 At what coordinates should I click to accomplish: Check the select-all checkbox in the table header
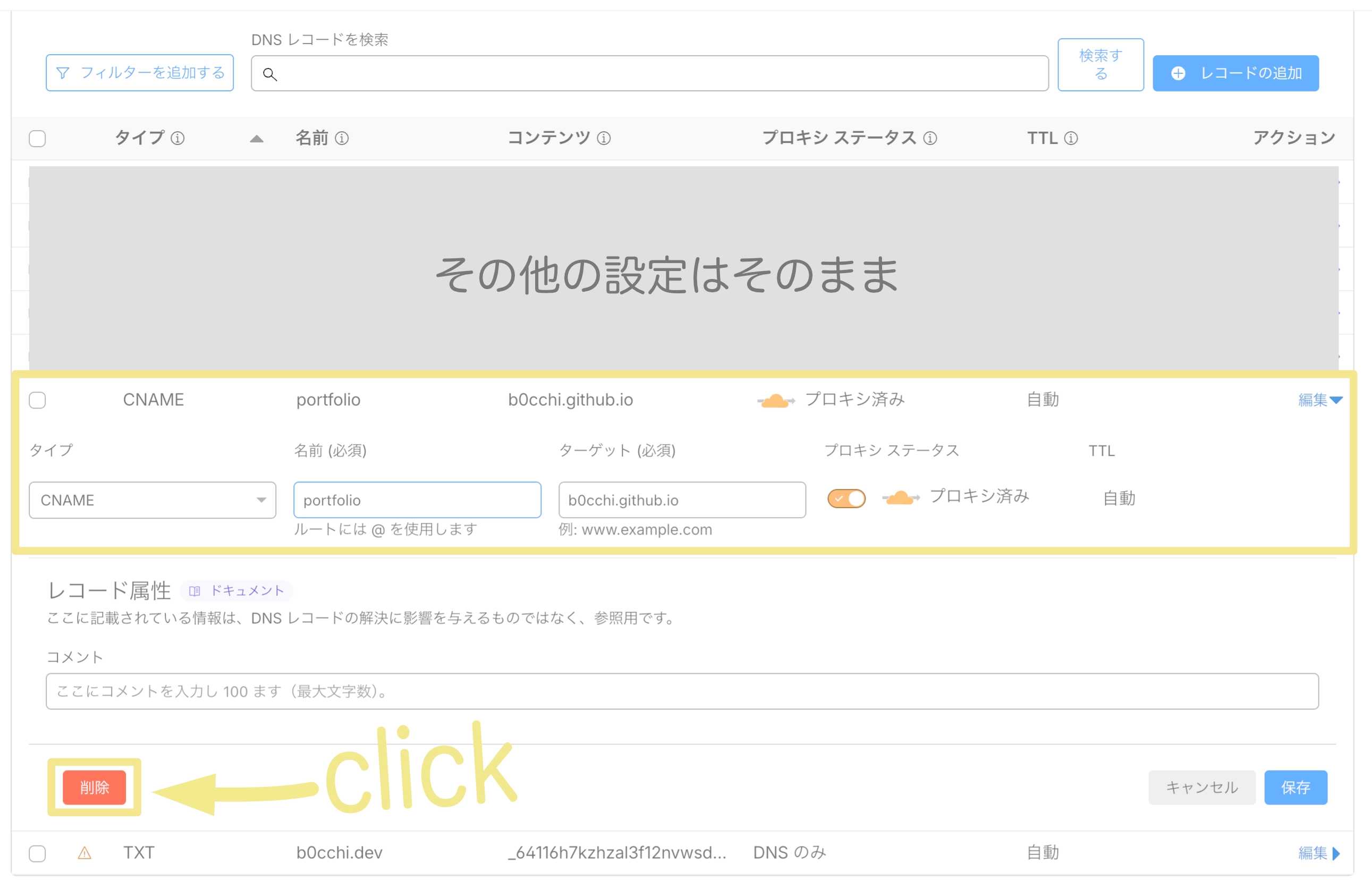[x=37, y=138]
